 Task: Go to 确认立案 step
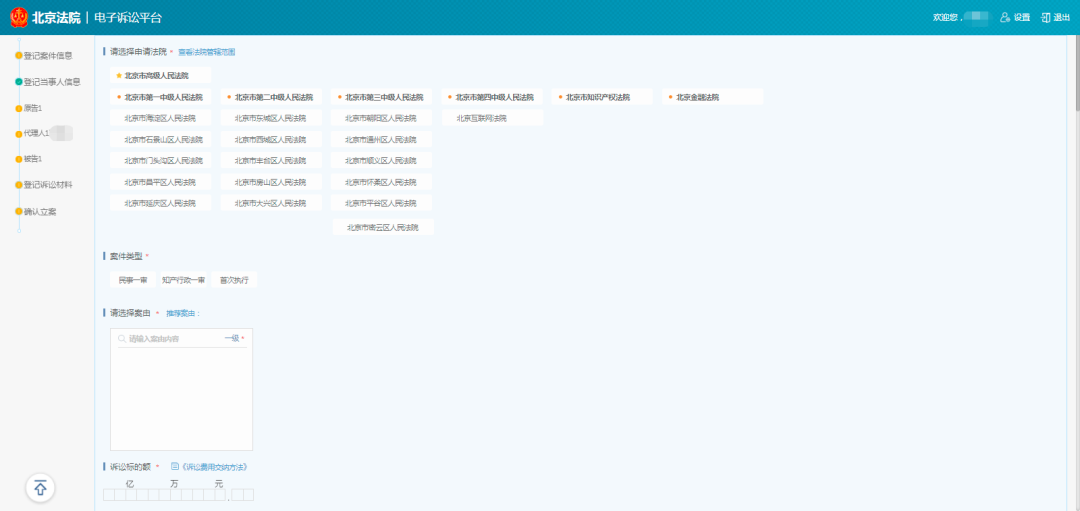pos(40,212)
